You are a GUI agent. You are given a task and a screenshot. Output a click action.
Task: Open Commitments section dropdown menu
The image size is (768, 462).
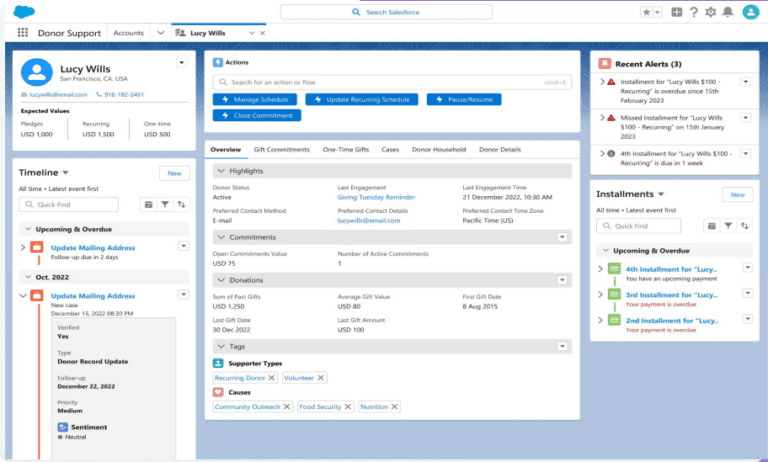click(562, 237)
